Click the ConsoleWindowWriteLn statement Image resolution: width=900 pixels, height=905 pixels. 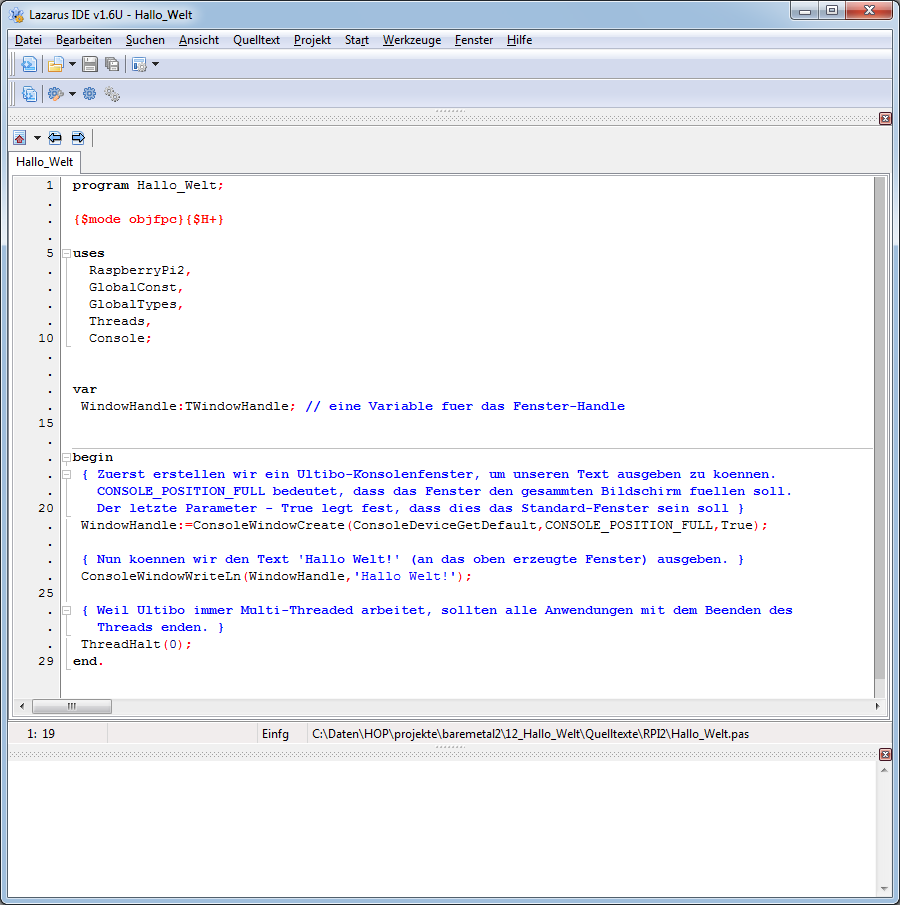coord(276,577)
